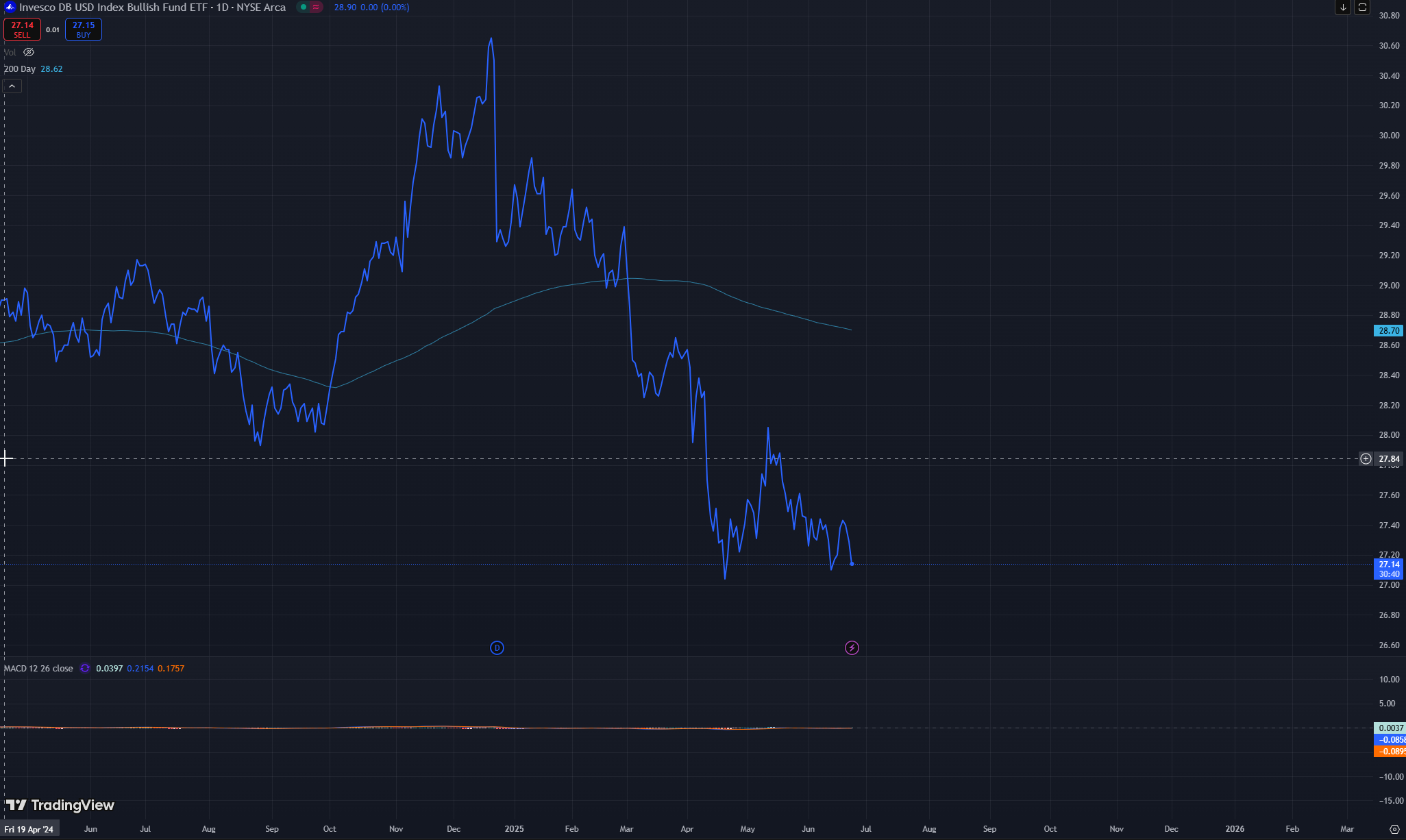The image size is (1406, 840).
Task: Click the spread value 0.01
Action: (x=53, y=29)
